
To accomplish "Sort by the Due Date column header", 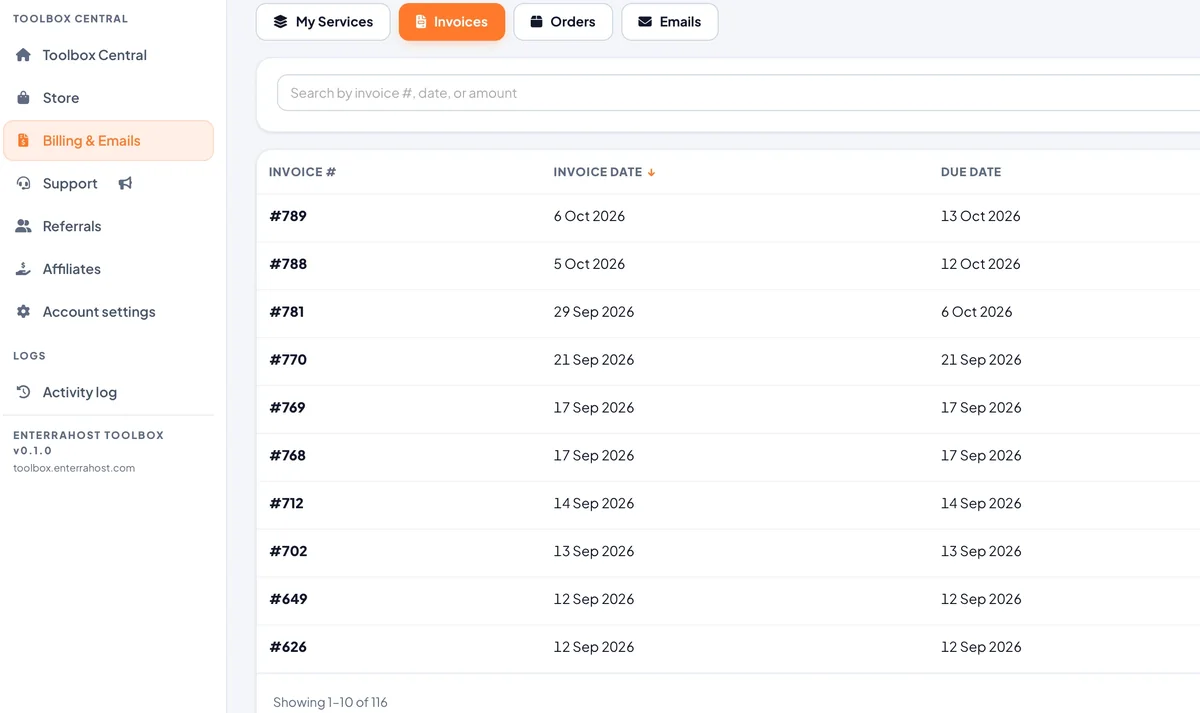I will click(971, 172).
